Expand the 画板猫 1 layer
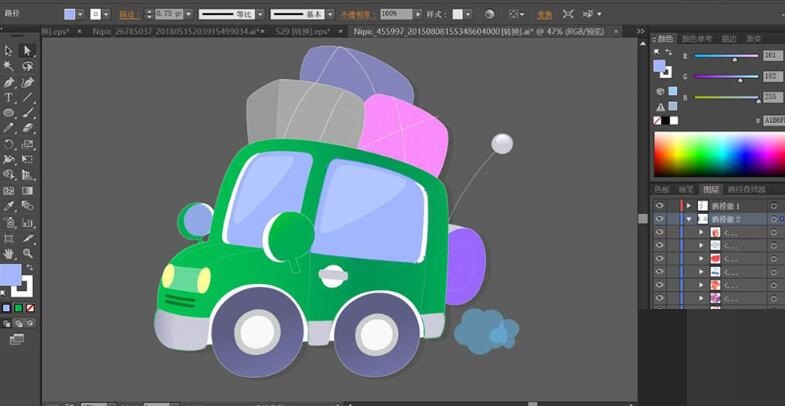This screenshot has height=406, width=785. click(x=688, y=206)
